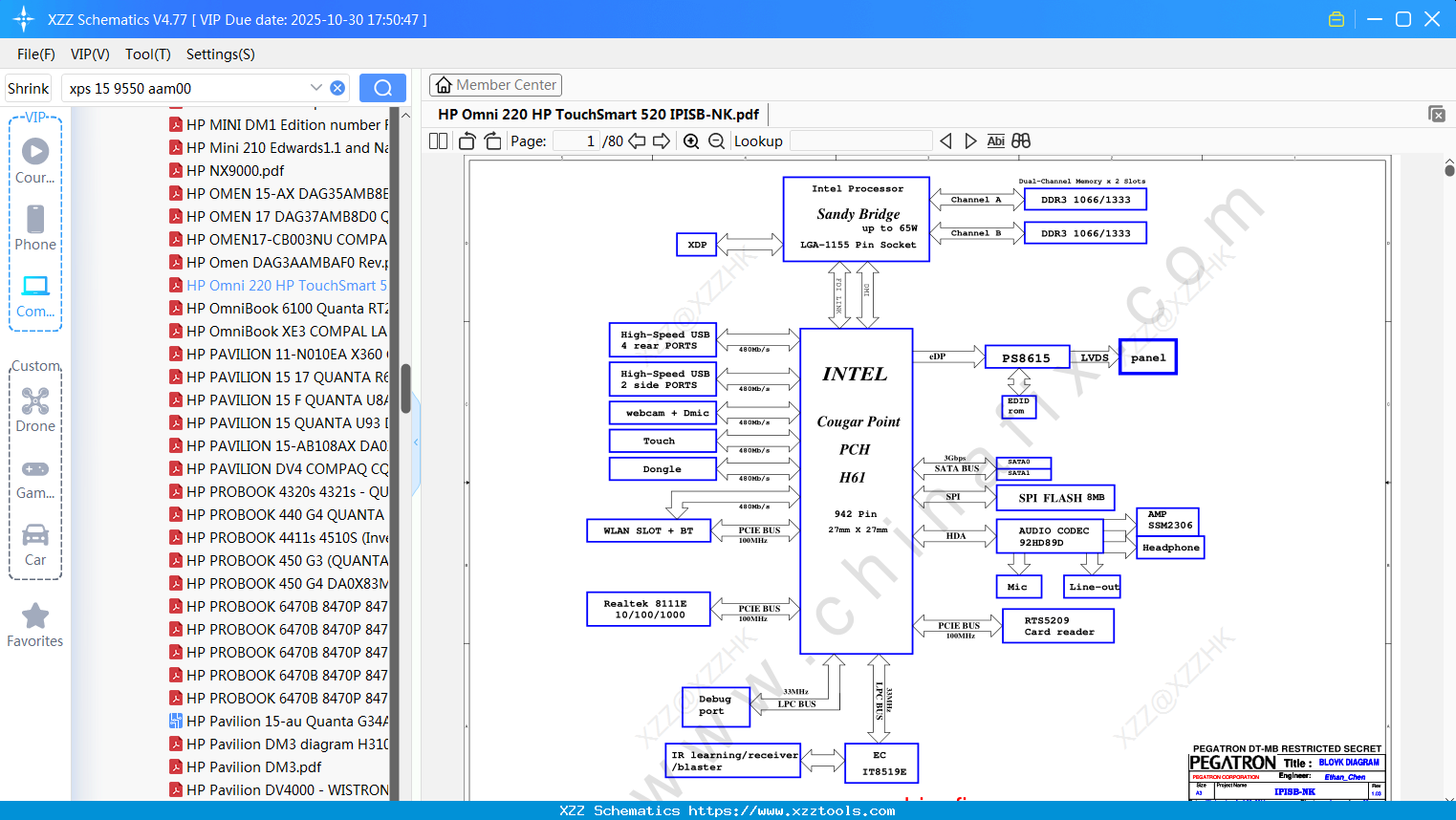Image resolution: width=1456 pixels, height=820 pixels.
Task: Click the blue search button
Action: (382, 88)
